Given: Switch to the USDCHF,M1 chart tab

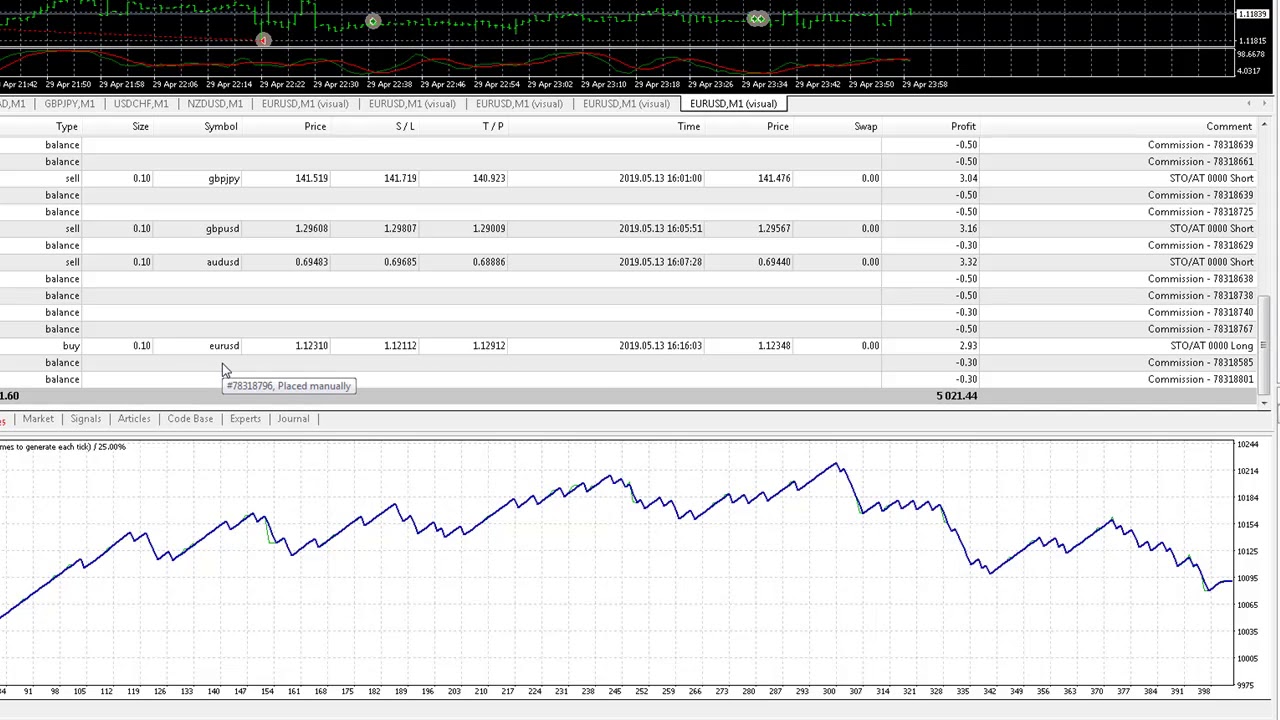Looking at the screenshot, I should [141, 104].
